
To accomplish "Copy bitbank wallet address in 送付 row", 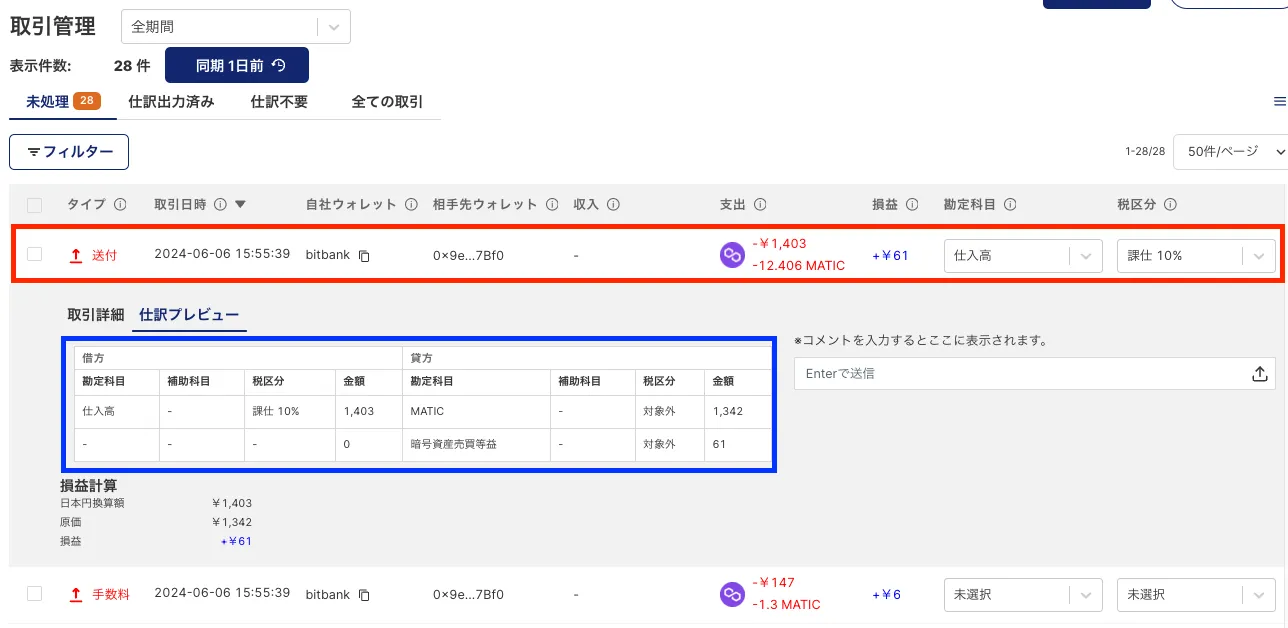I will point(365,256).
